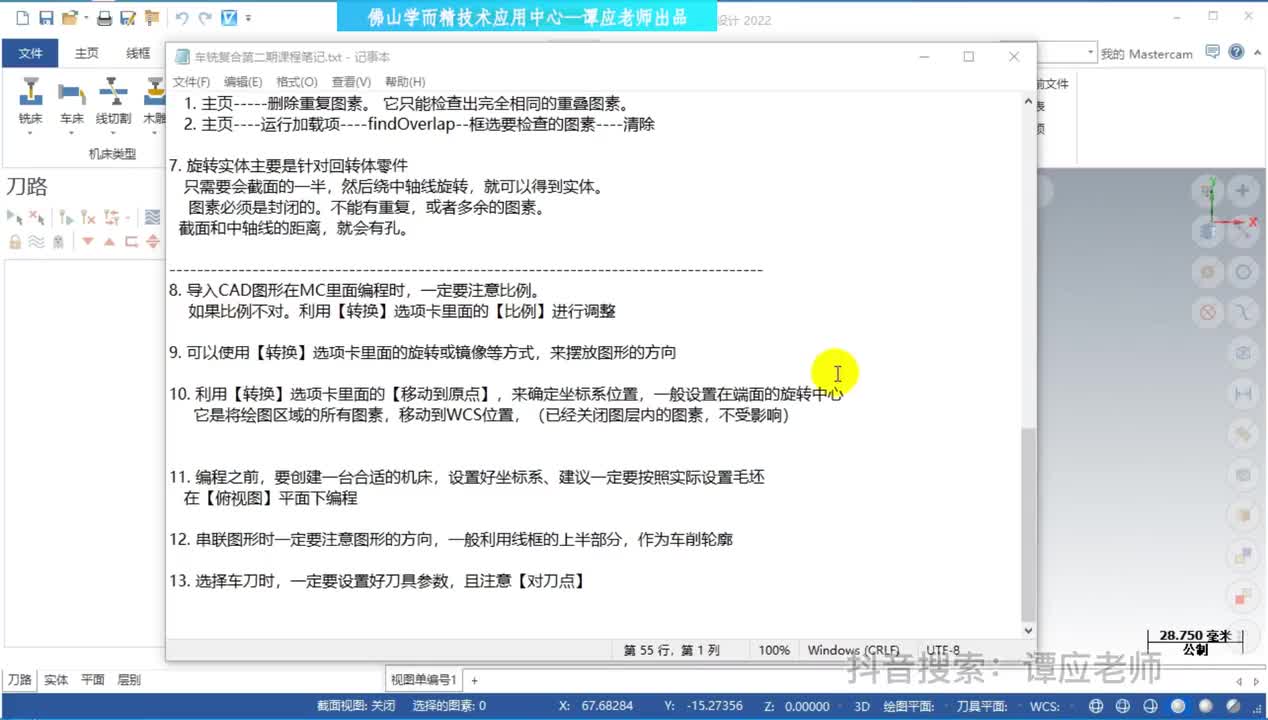Open the dropdown arrow next to Open folder icon
This screenshot has height=720, width=1268.
pyautogui.click(x=85, y=18)
